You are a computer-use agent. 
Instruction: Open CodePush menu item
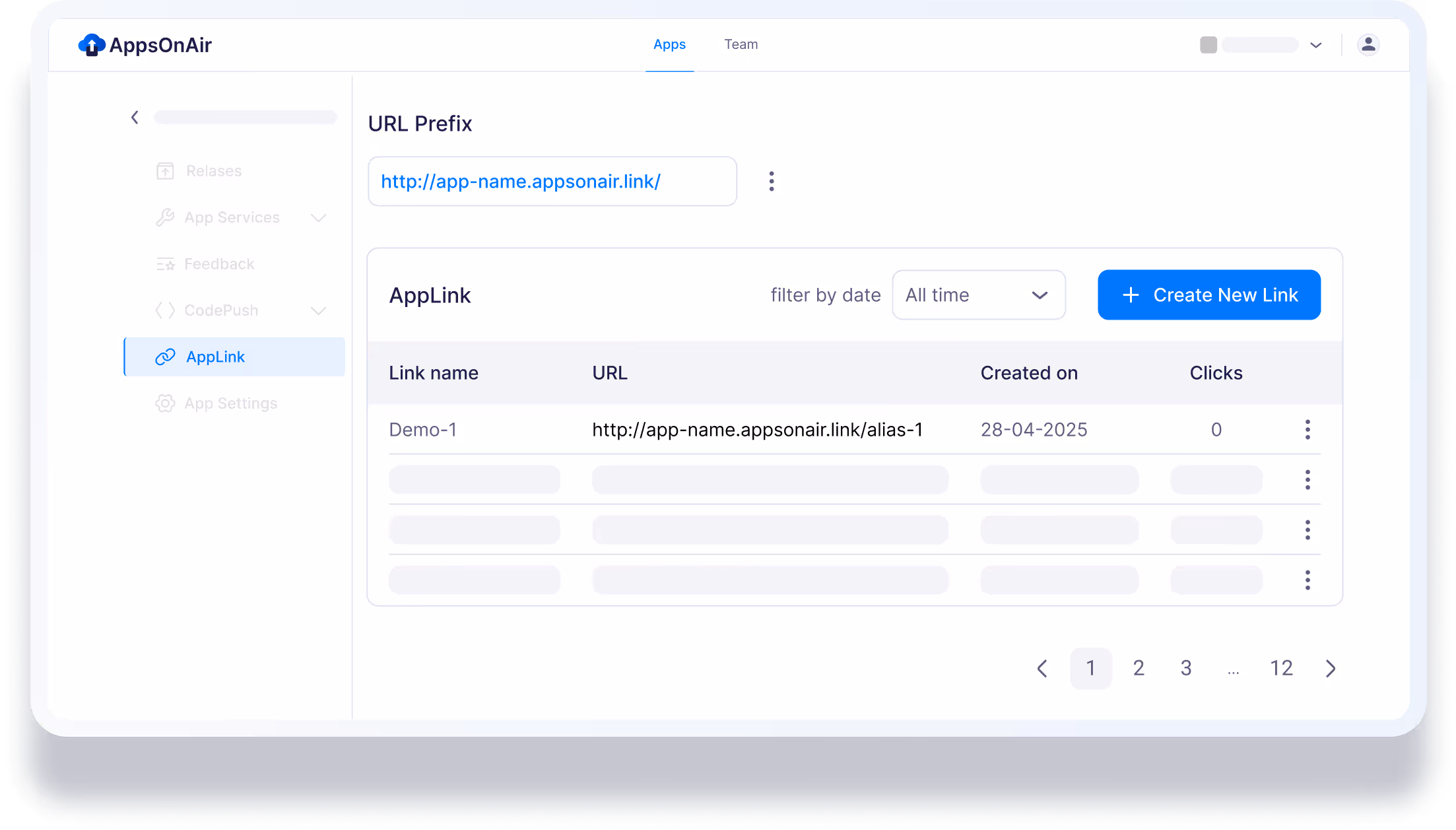click(x=221, y=310)
